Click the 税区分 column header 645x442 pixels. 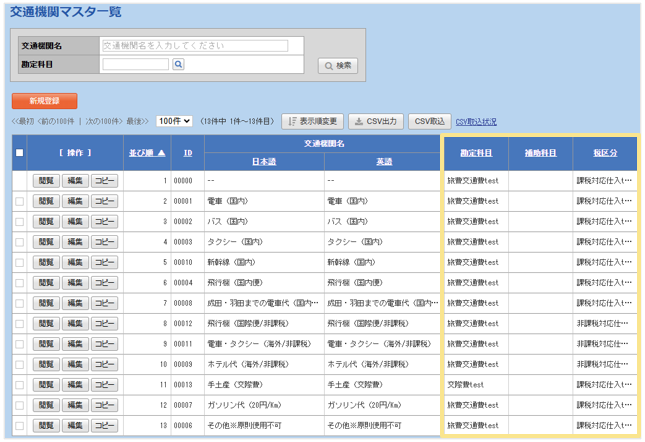(604, 153)
